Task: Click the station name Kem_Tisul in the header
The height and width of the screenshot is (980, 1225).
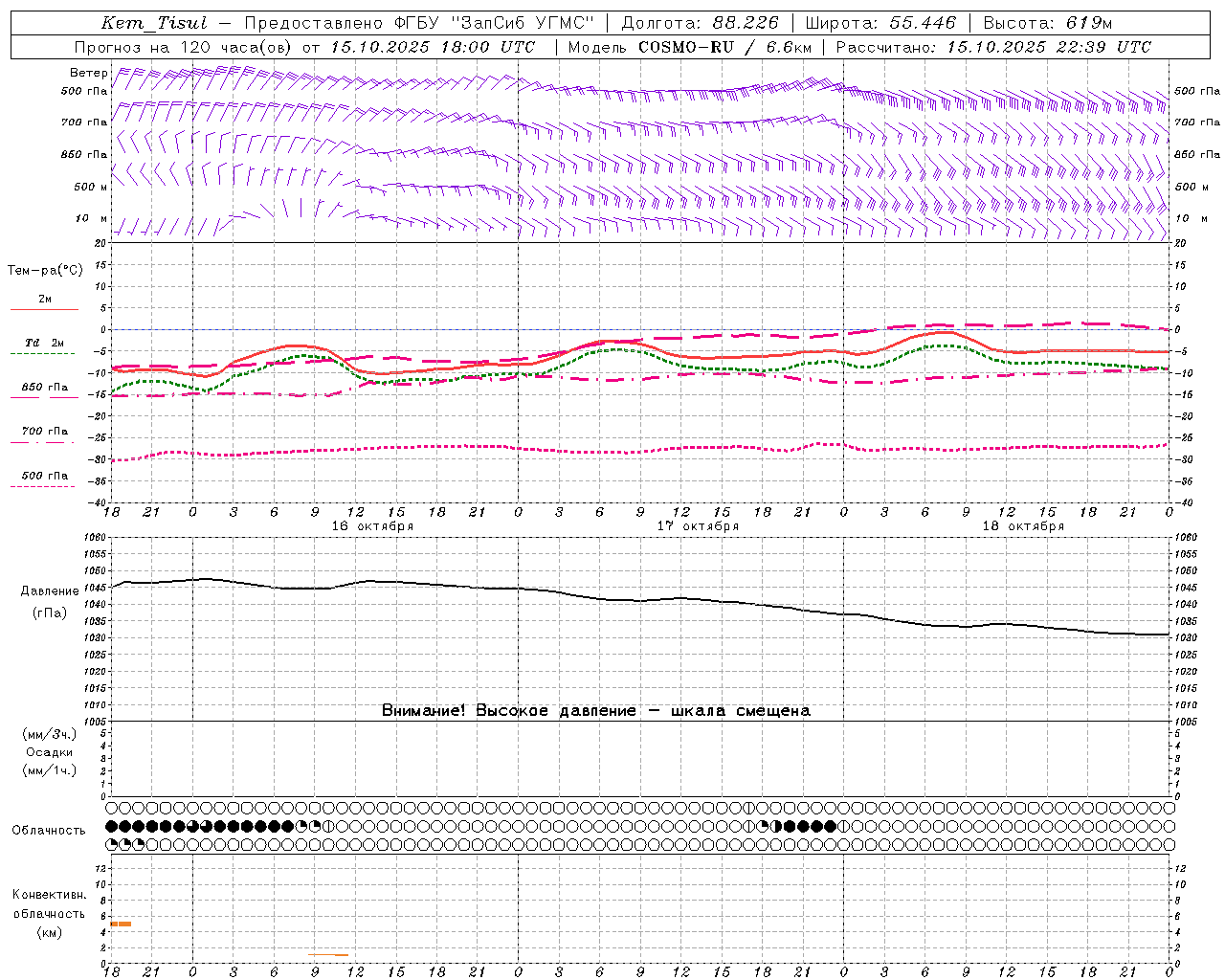Action: pos(154,23)
